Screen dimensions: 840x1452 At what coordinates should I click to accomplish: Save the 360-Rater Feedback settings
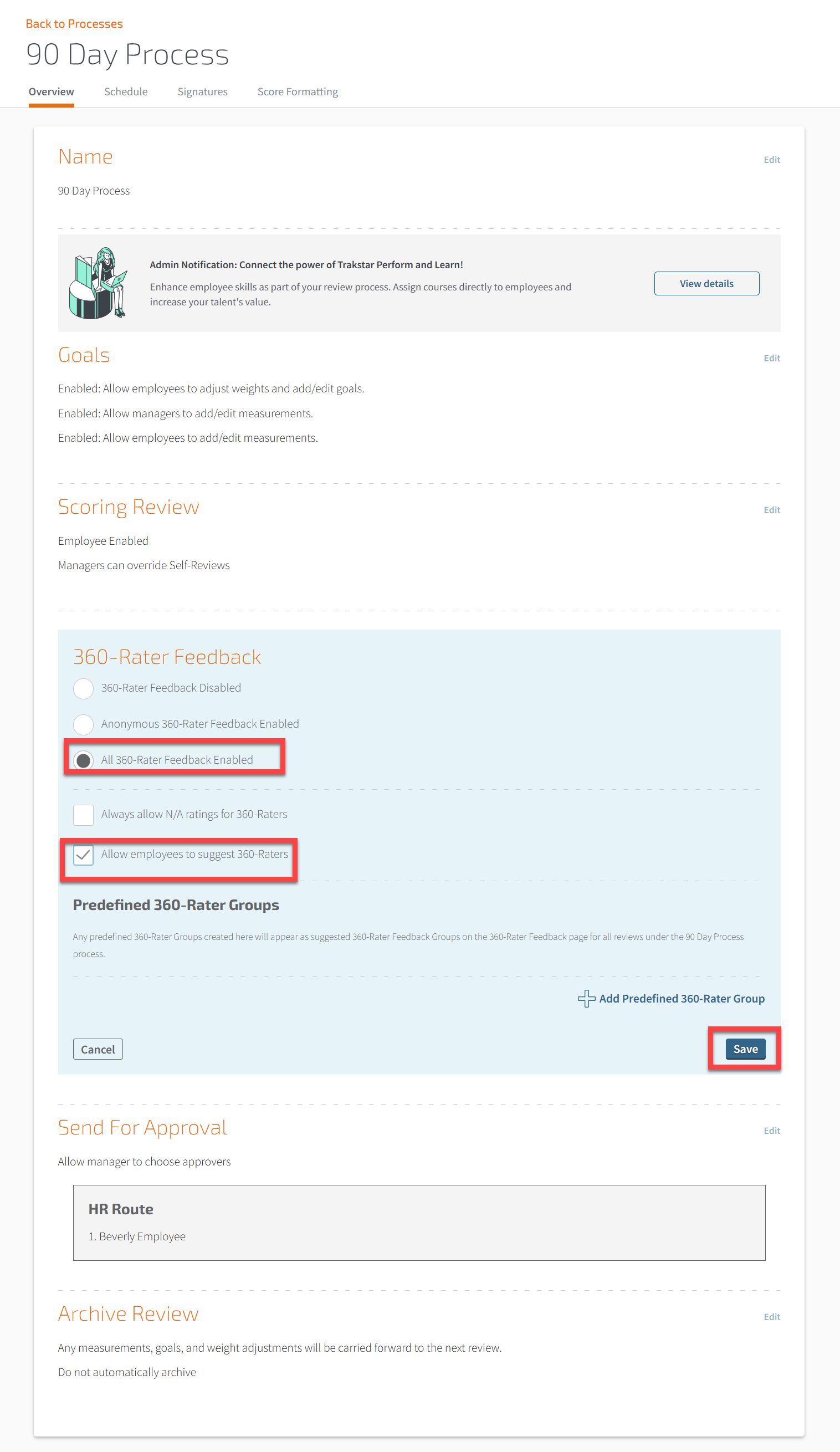[x=745, y=1049]
